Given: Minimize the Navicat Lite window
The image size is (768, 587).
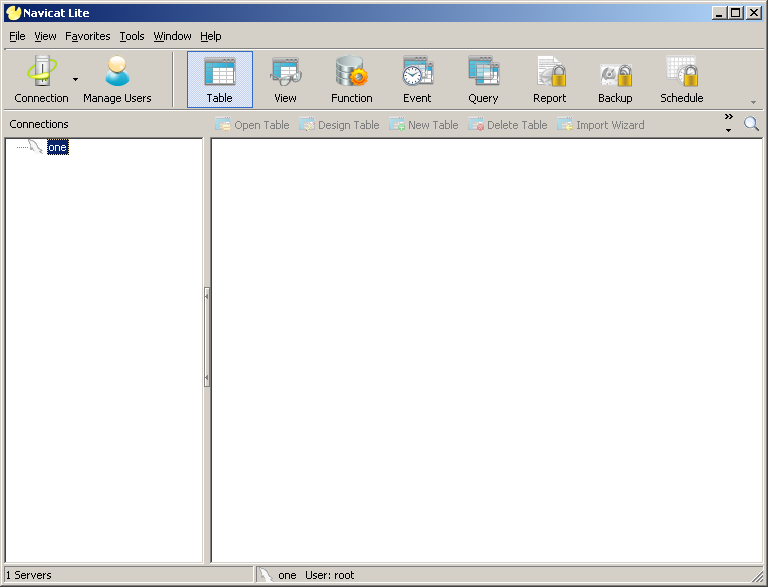Looking at the screenshot, I should point(719,13).
